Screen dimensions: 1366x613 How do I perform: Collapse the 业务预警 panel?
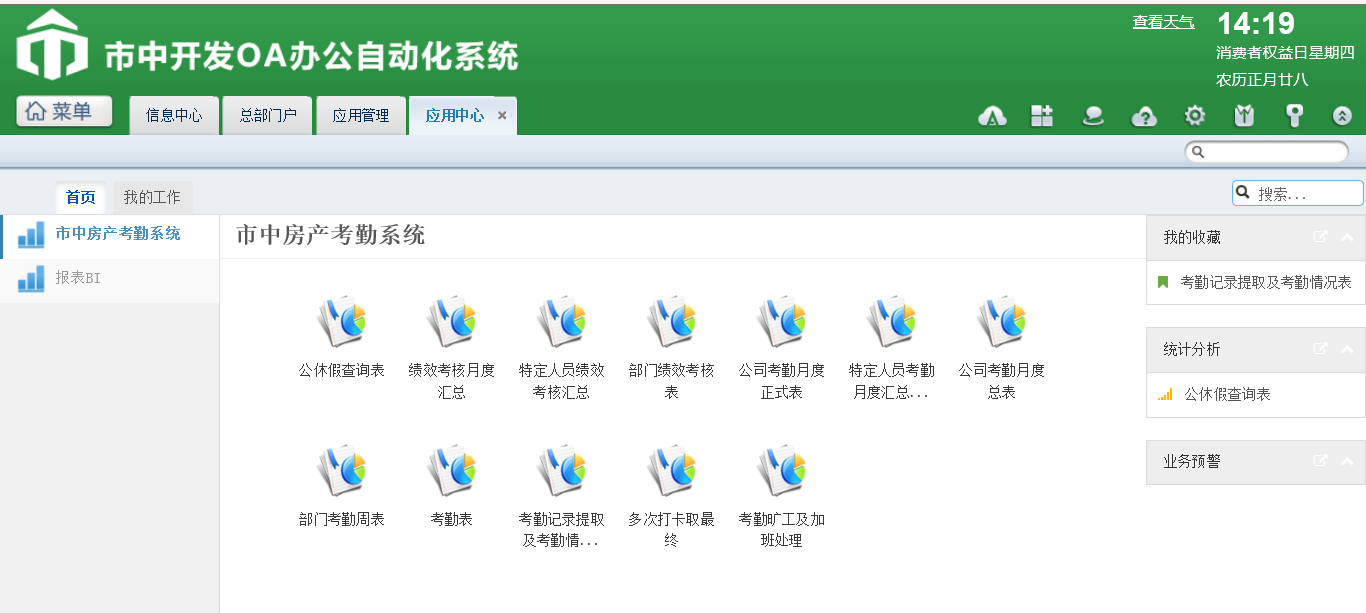(1346, 462)
